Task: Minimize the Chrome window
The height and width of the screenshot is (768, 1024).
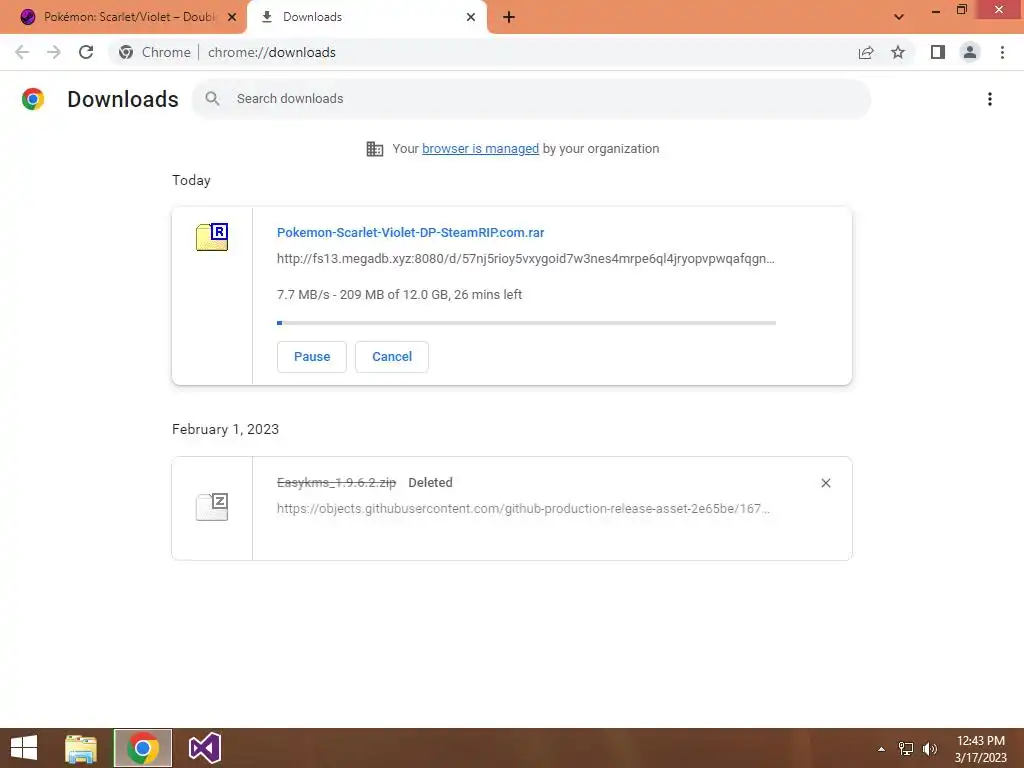Action: click(936, 10)
